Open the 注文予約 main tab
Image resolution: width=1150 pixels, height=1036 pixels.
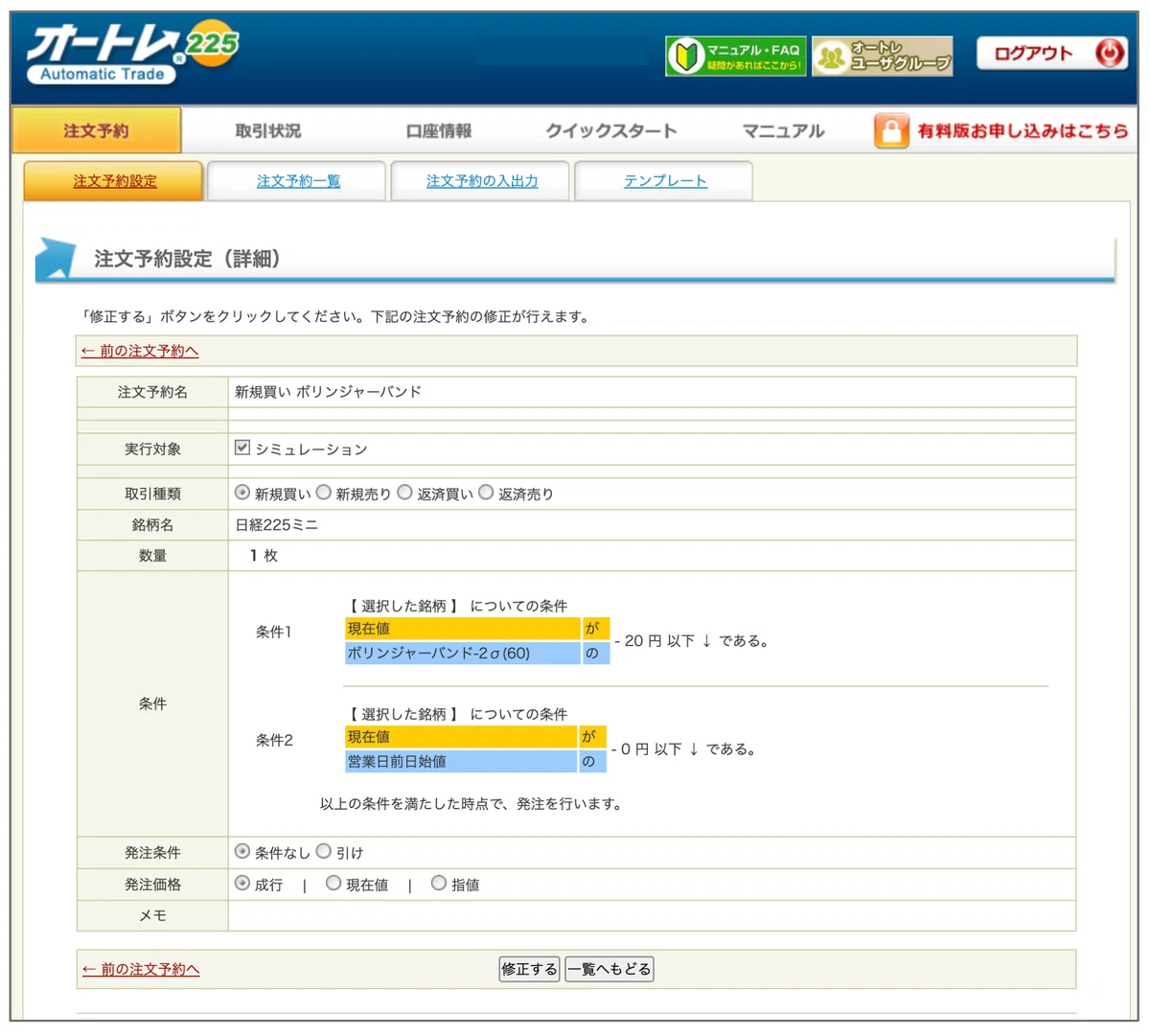(96, 130)
